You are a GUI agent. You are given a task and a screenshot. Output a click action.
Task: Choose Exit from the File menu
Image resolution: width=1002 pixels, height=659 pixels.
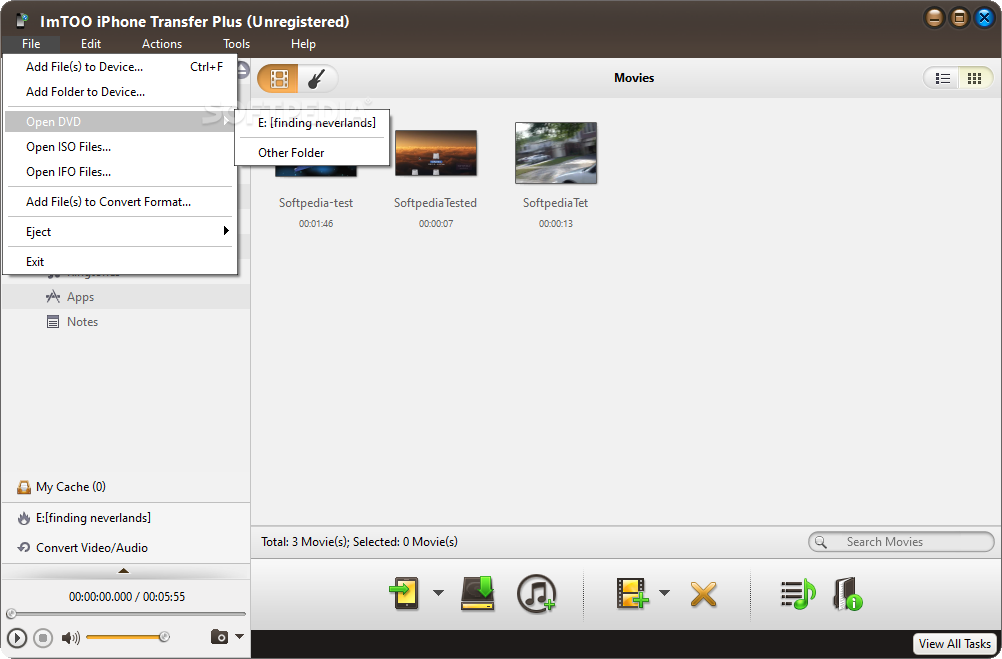pyautogui.click(x=120, y=262)
